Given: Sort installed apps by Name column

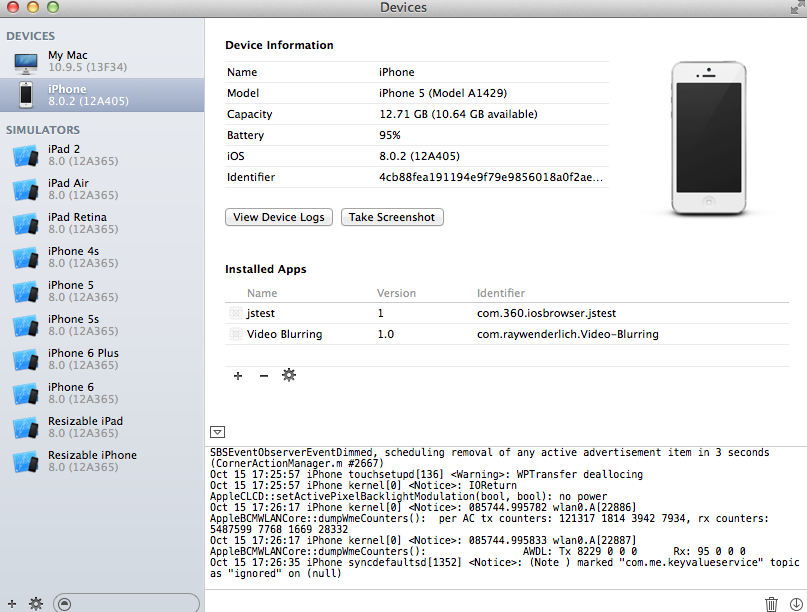Looking at the screenshot, I should (x=262, y=293).
